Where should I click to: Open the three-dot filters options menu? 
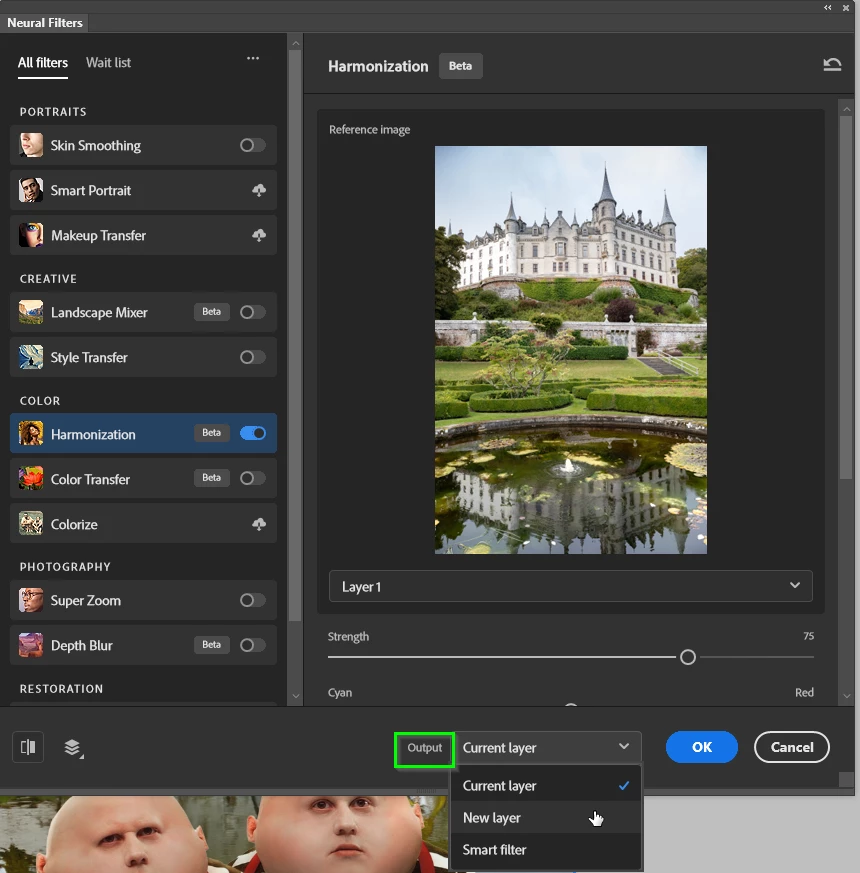[253, 58]
